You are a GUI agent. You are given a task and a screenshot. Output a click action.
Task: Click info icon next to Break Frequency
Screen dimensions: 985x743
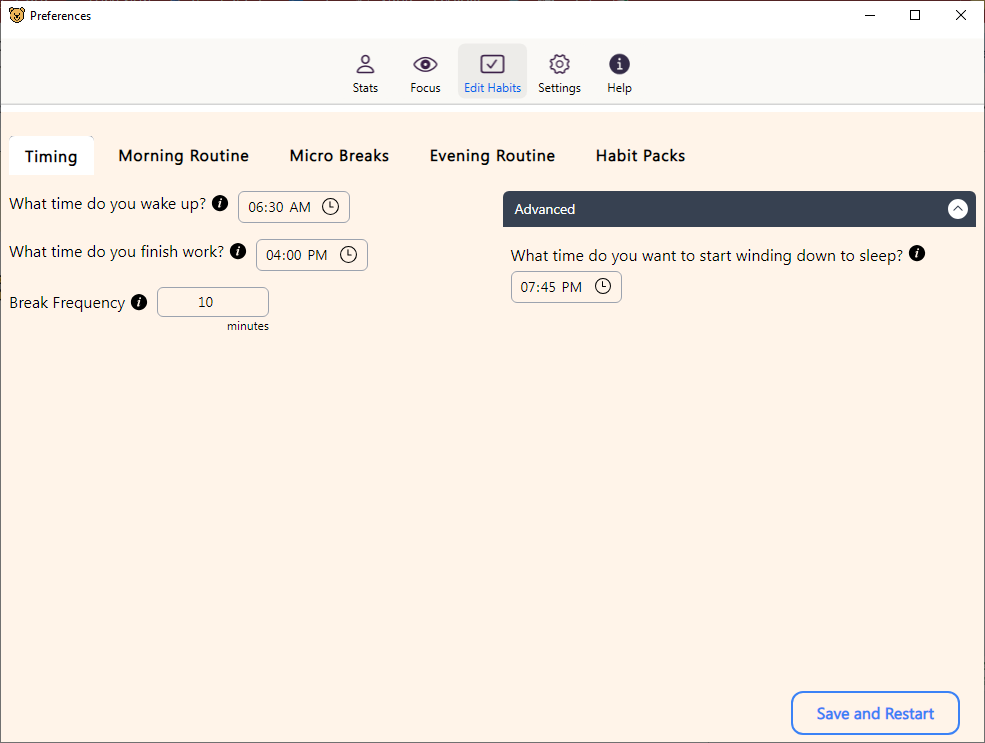click(x=139, y=302)
